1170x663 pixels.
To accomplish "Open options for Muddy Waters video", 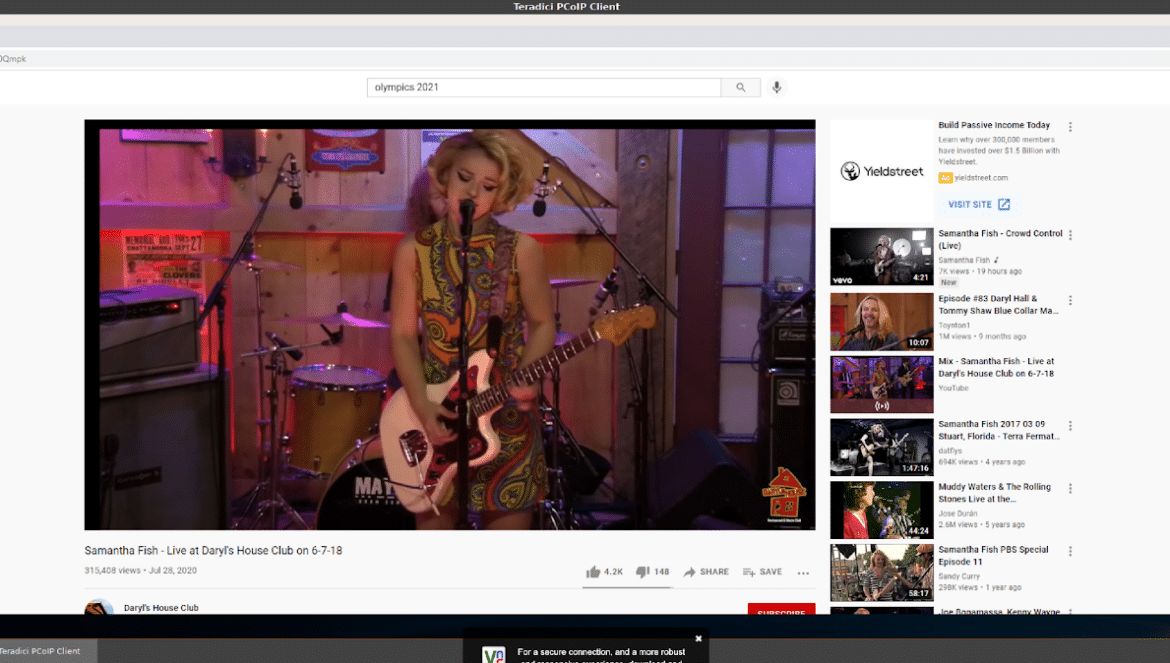I will tap(1070, 488).
